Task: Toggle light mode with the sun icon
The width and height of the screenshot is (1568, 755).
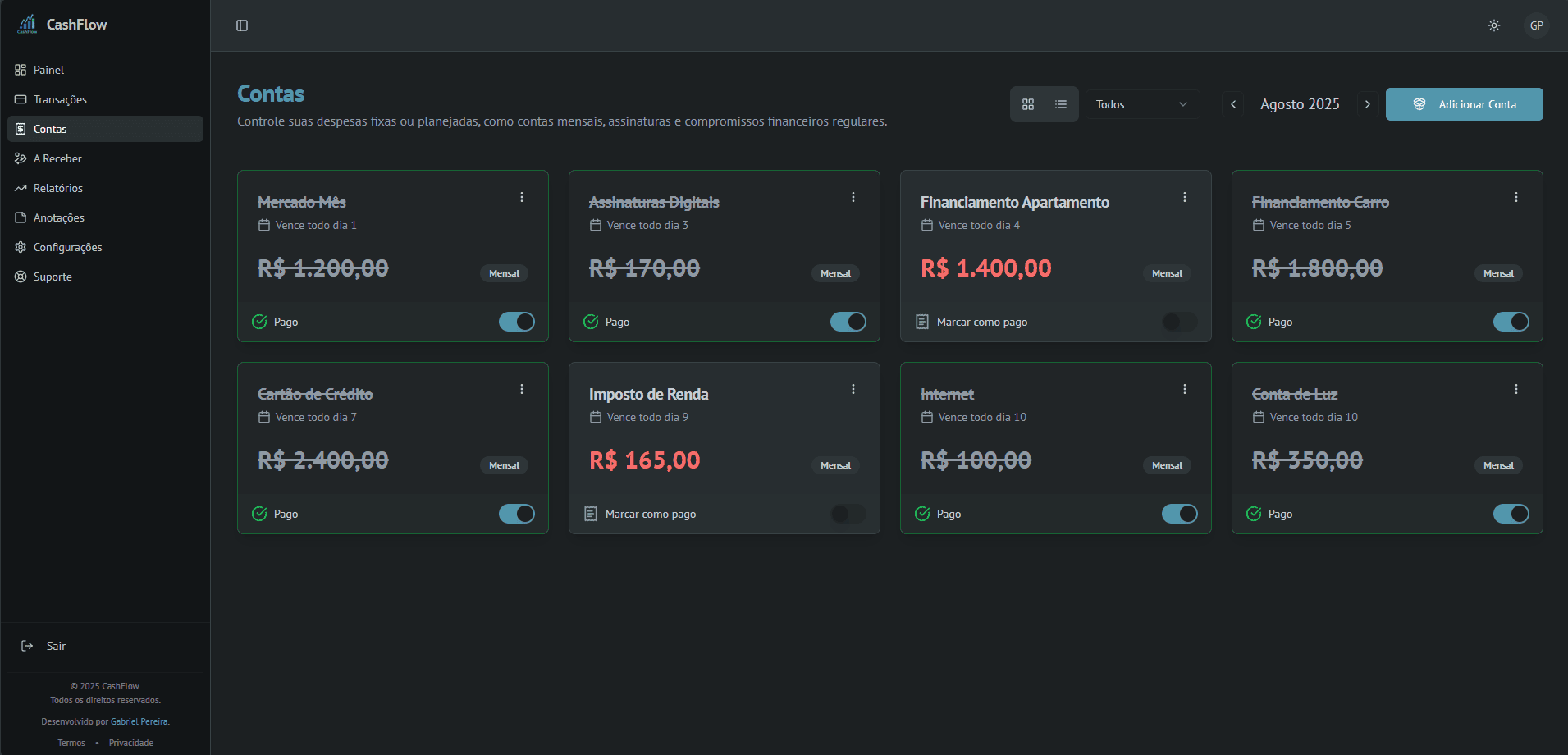Action: (1493, 25)
